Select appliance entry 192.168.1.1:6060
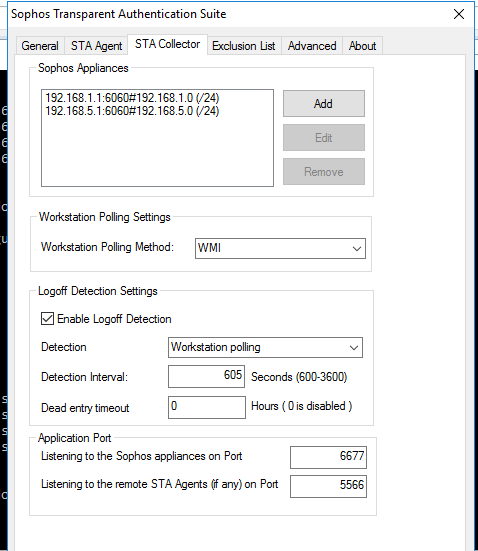 (x=132, y=98)
